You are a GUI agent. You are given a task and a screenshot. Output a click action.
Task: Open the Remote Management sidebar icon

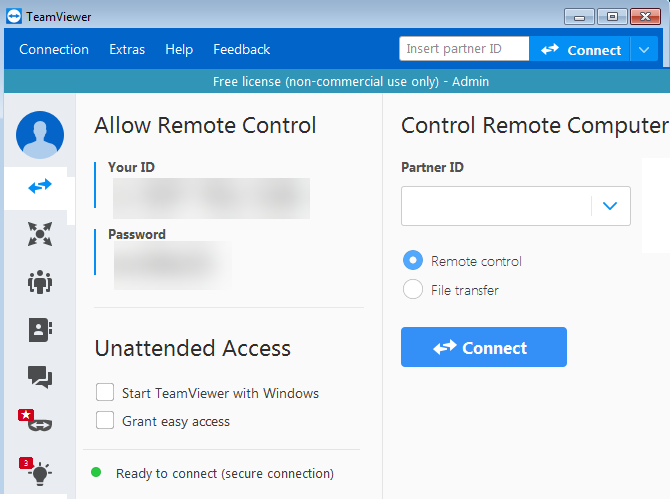[x=40, y=234]
